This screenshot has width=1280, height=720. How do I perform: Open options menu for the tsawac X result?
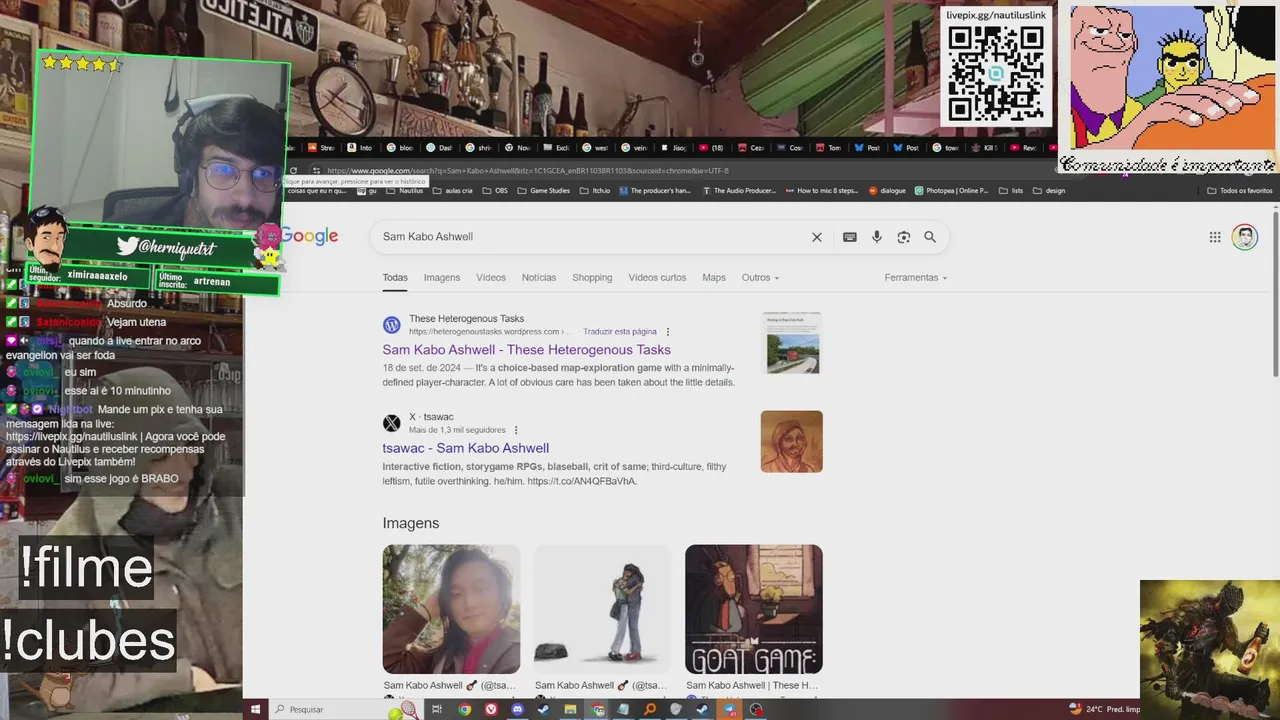[516, 430]
